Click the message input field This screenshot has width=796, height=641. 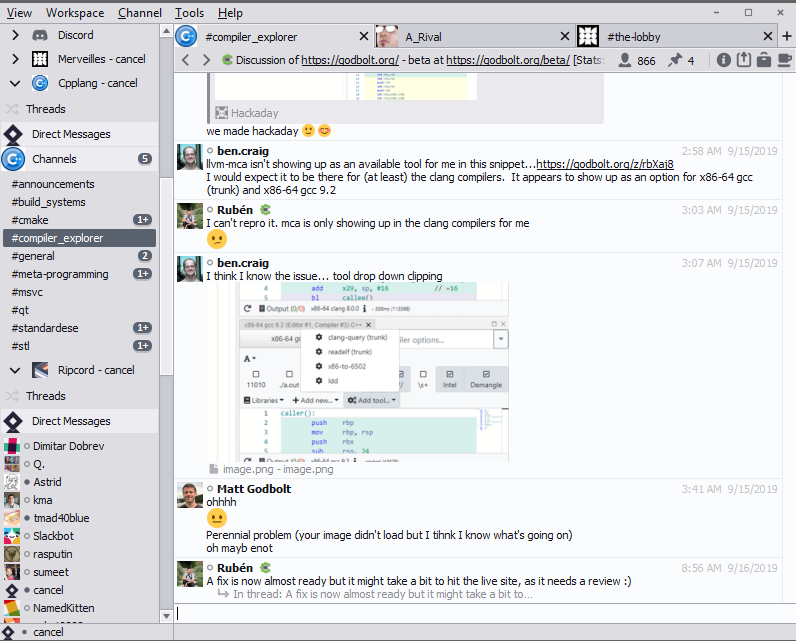pos(484,614)
